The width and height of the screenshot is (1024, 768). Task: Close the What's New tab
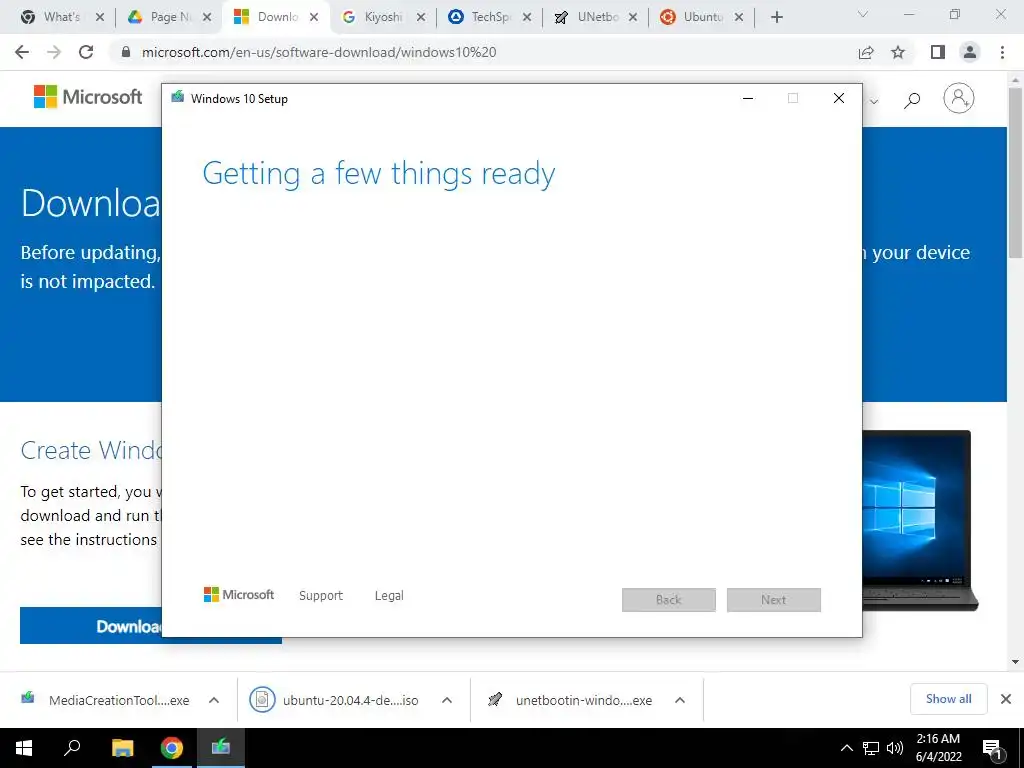click(99, 18)
